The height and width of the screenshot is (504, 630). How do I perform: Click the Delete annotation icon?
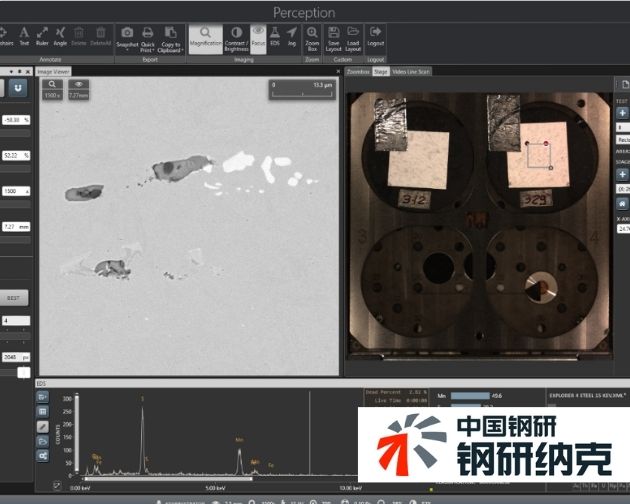(x=79, y=36)
